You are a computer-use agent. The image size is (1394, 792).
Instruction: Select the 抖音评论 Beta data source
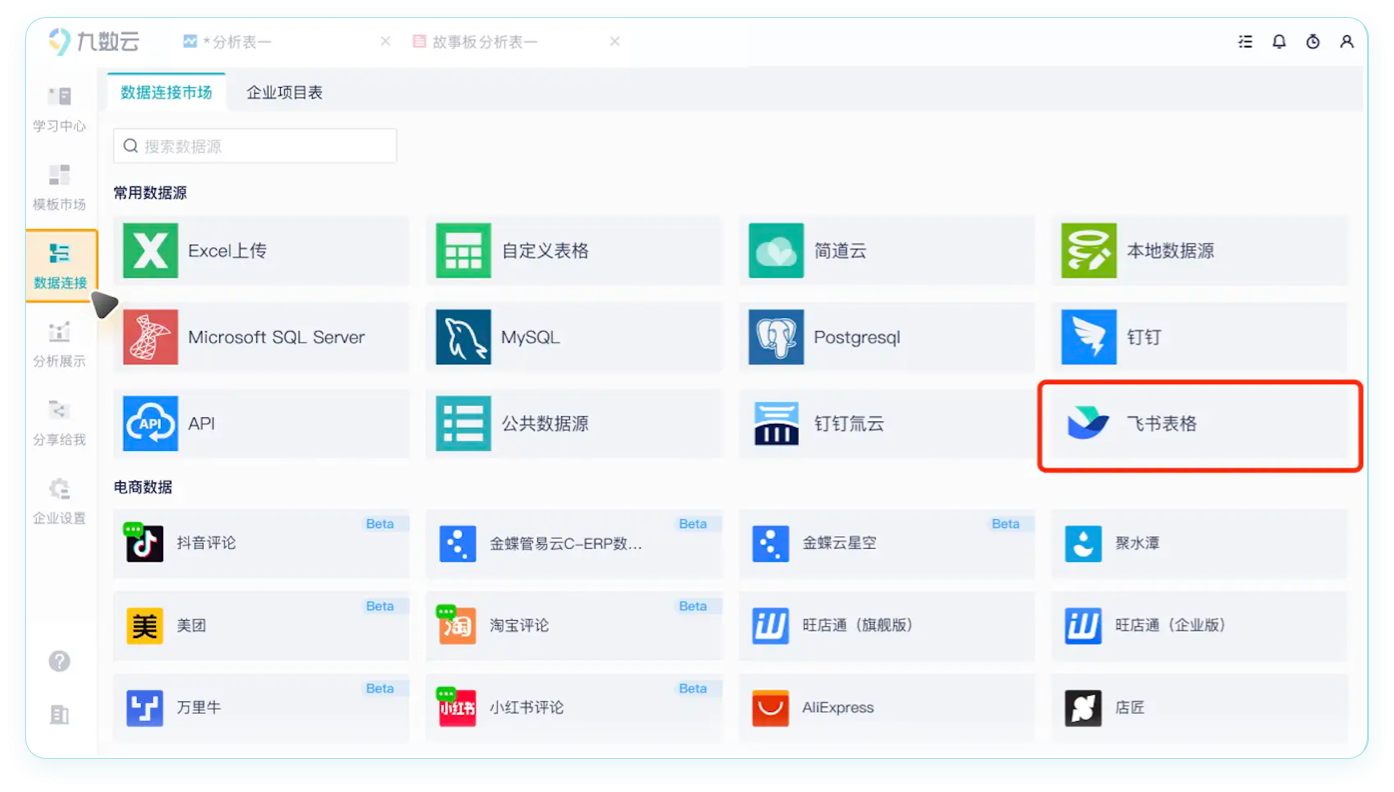pos(261,543)
